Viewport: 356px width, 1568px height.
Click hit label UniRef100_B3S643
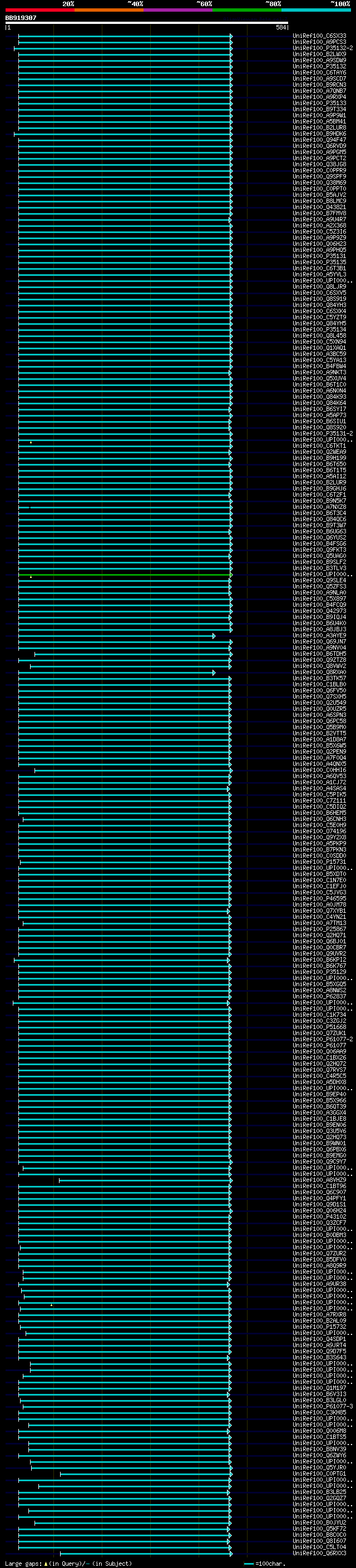(x=319, y=1358)
